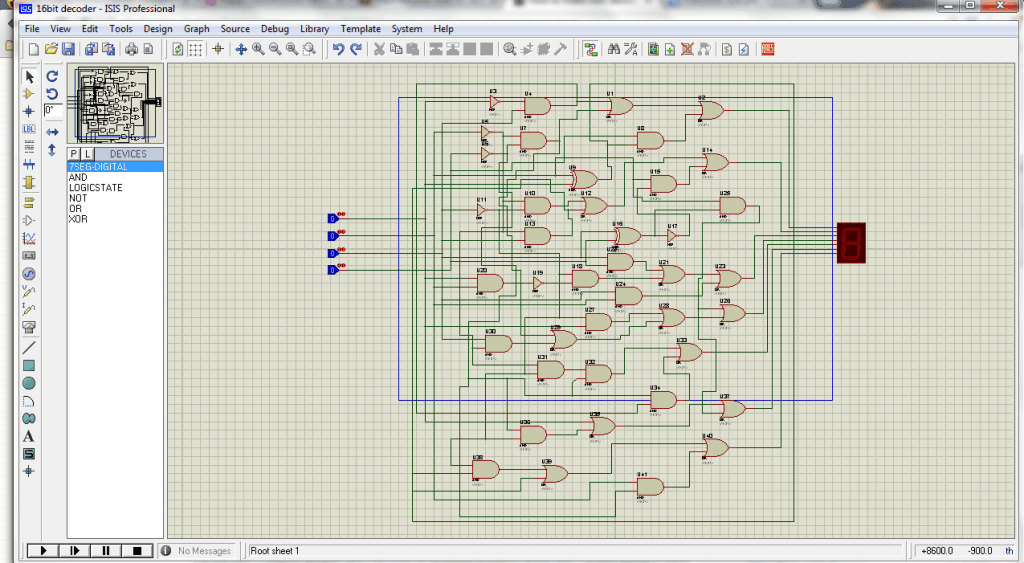
Task: Select the 2D graphics text tool
Action: [x=29, y=436]
